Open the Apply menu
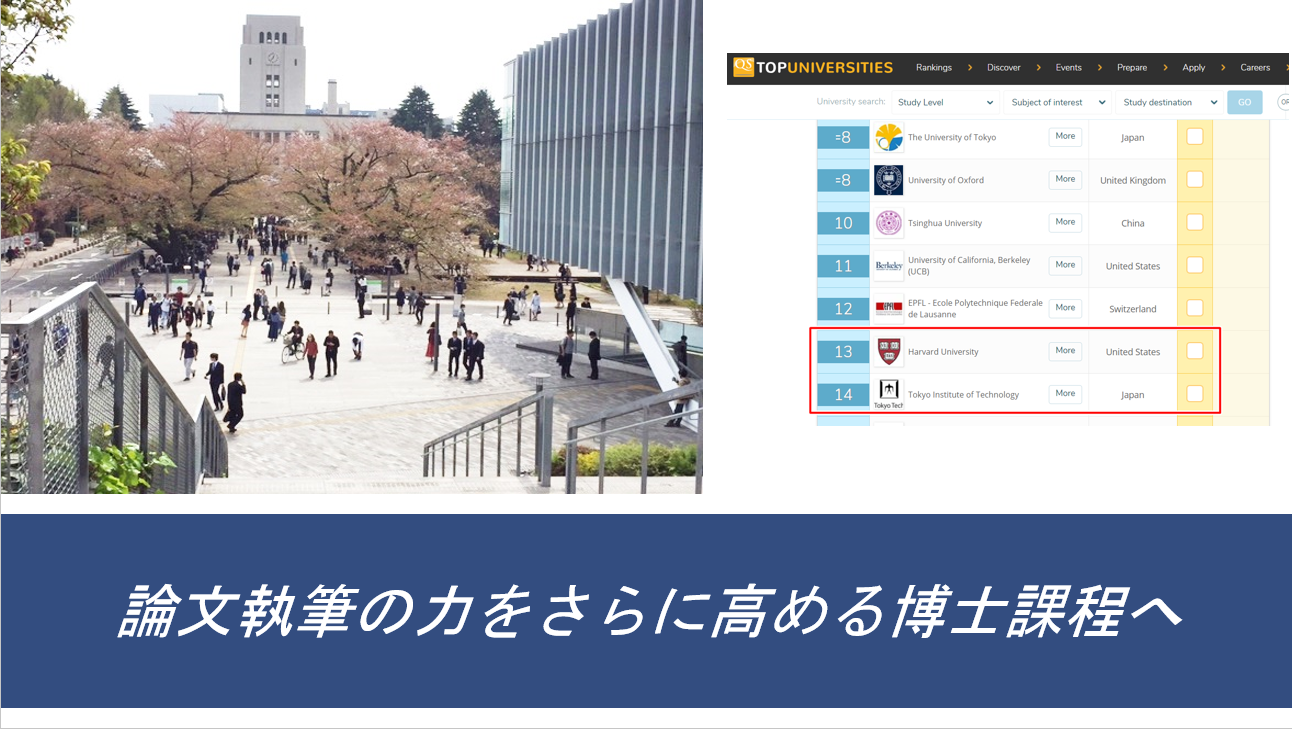The height and width of the screenshot is (729, 1292). tap(1194, 68)
